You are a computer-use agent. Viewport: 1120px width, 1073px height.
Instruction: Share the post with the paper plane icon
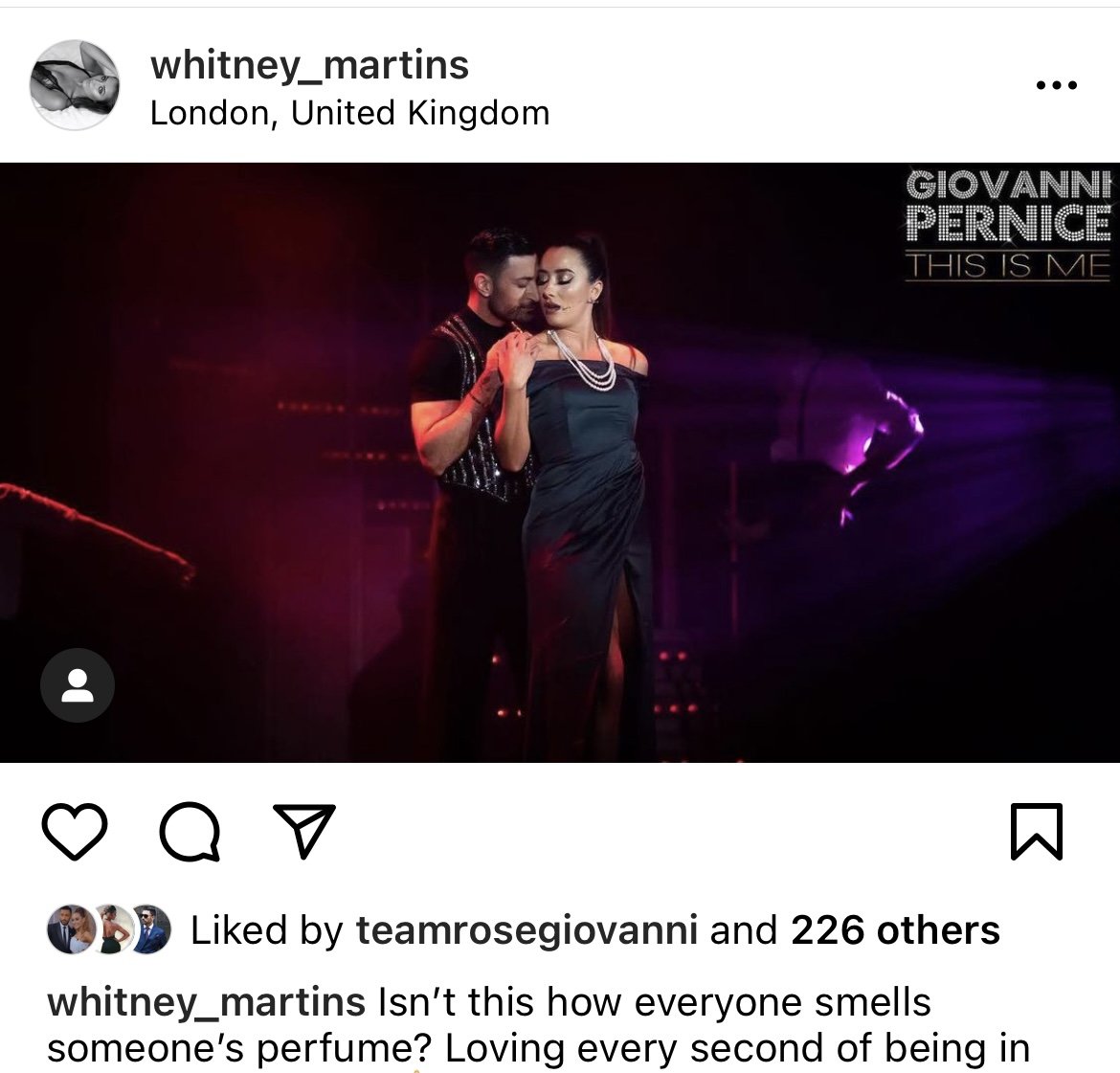click(304, 831)
